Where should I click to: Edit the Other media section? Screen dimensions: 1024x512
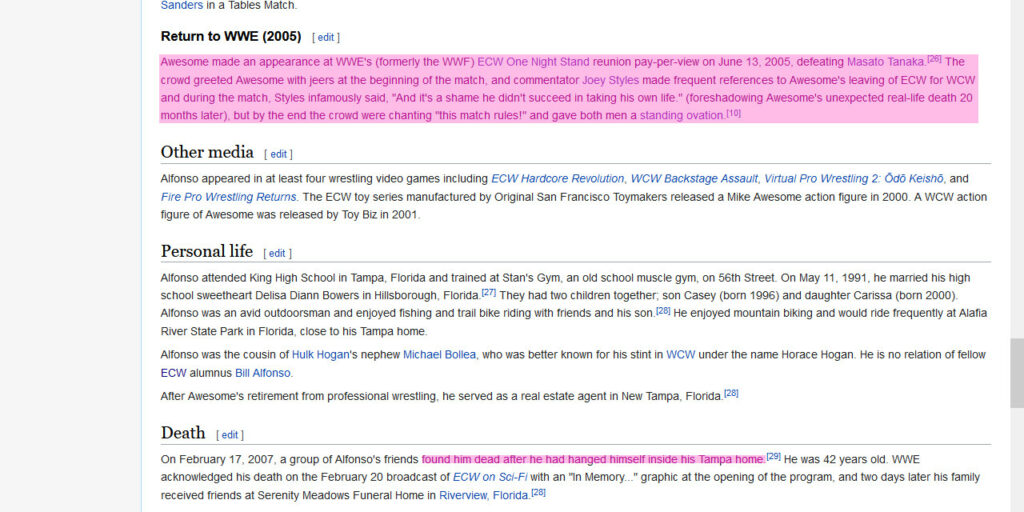pyautogui.click(x=279, y=154)
